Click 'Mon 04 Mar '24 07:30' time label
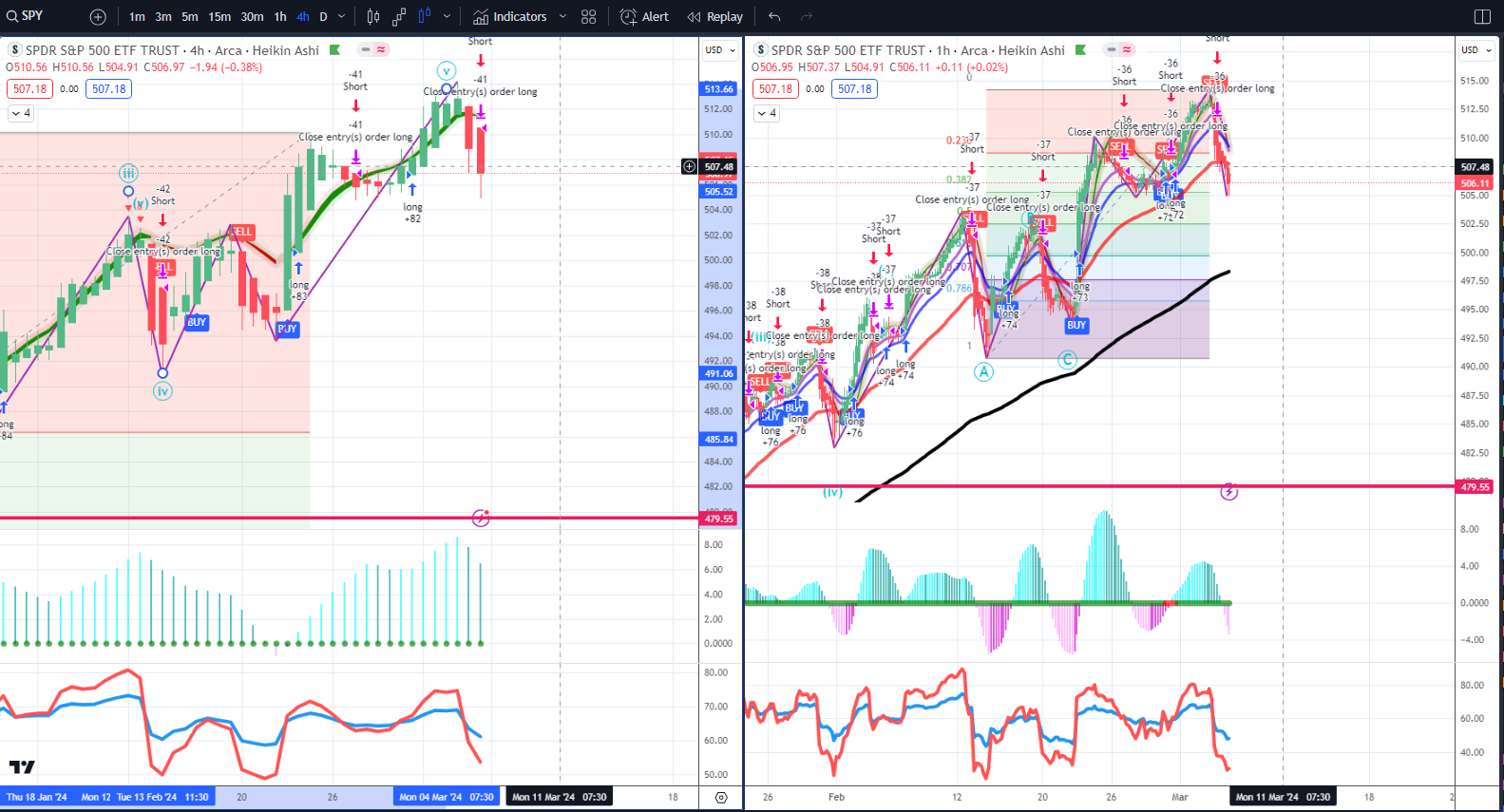1504x812 pixels. tap(446, 797)
